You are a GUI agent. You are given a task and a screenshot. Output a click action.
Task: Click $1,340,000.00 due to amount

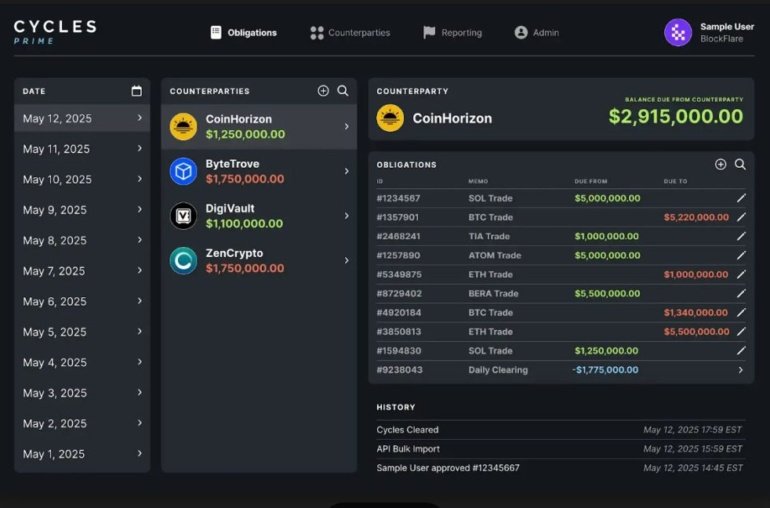(696, 312)
